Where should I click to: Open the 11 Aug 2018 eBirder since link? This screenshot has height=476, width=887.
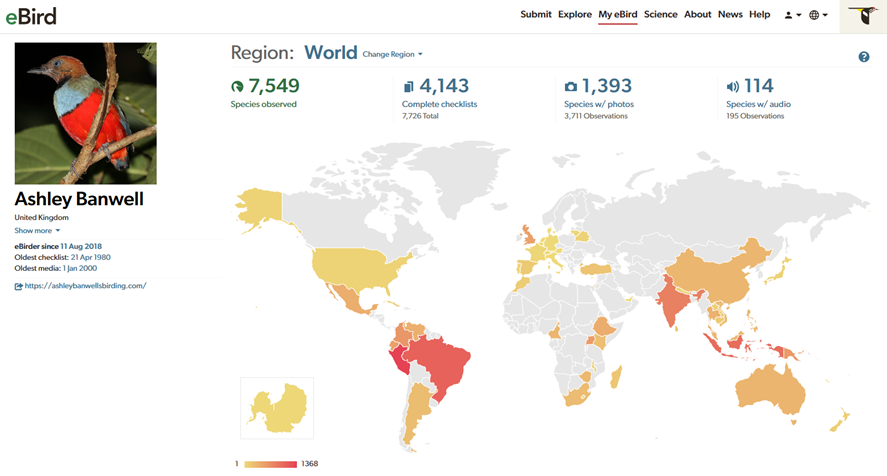(81, 246)
